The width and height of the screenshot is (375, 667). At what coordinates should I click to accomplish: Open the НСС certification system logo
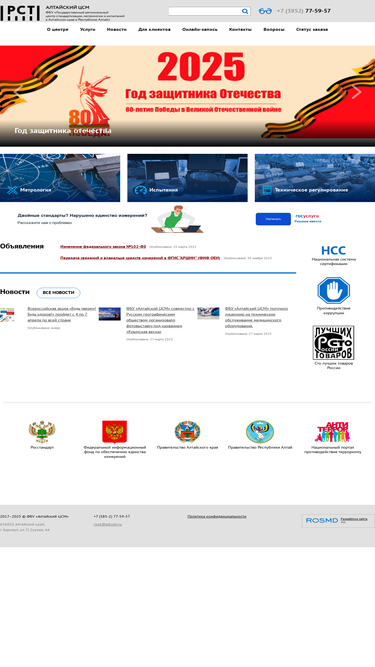[333, 251]
